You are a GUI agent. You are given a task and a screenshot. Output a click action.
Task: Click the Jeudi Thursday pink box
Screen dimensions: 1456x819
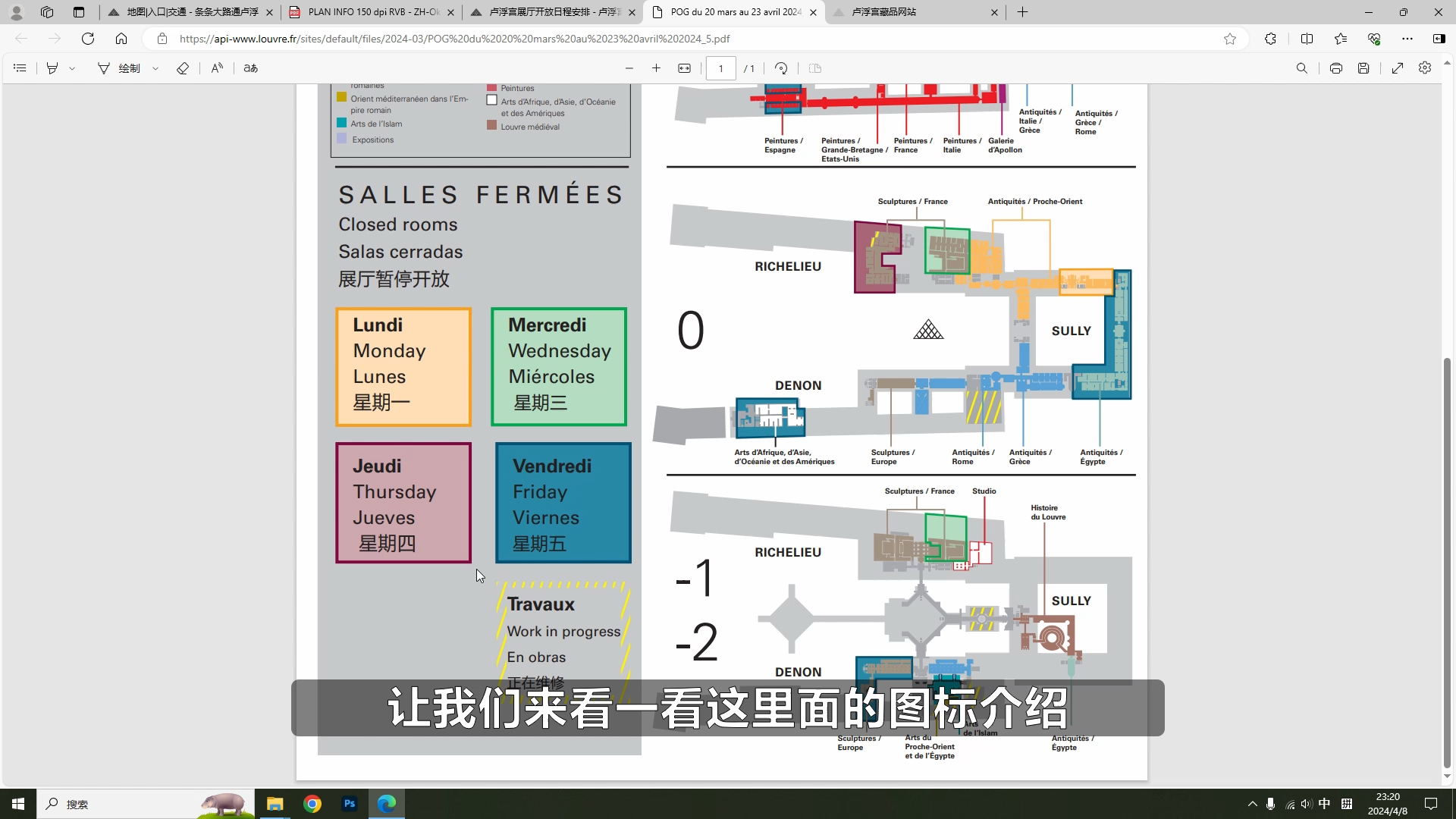[x=403, y=503]
